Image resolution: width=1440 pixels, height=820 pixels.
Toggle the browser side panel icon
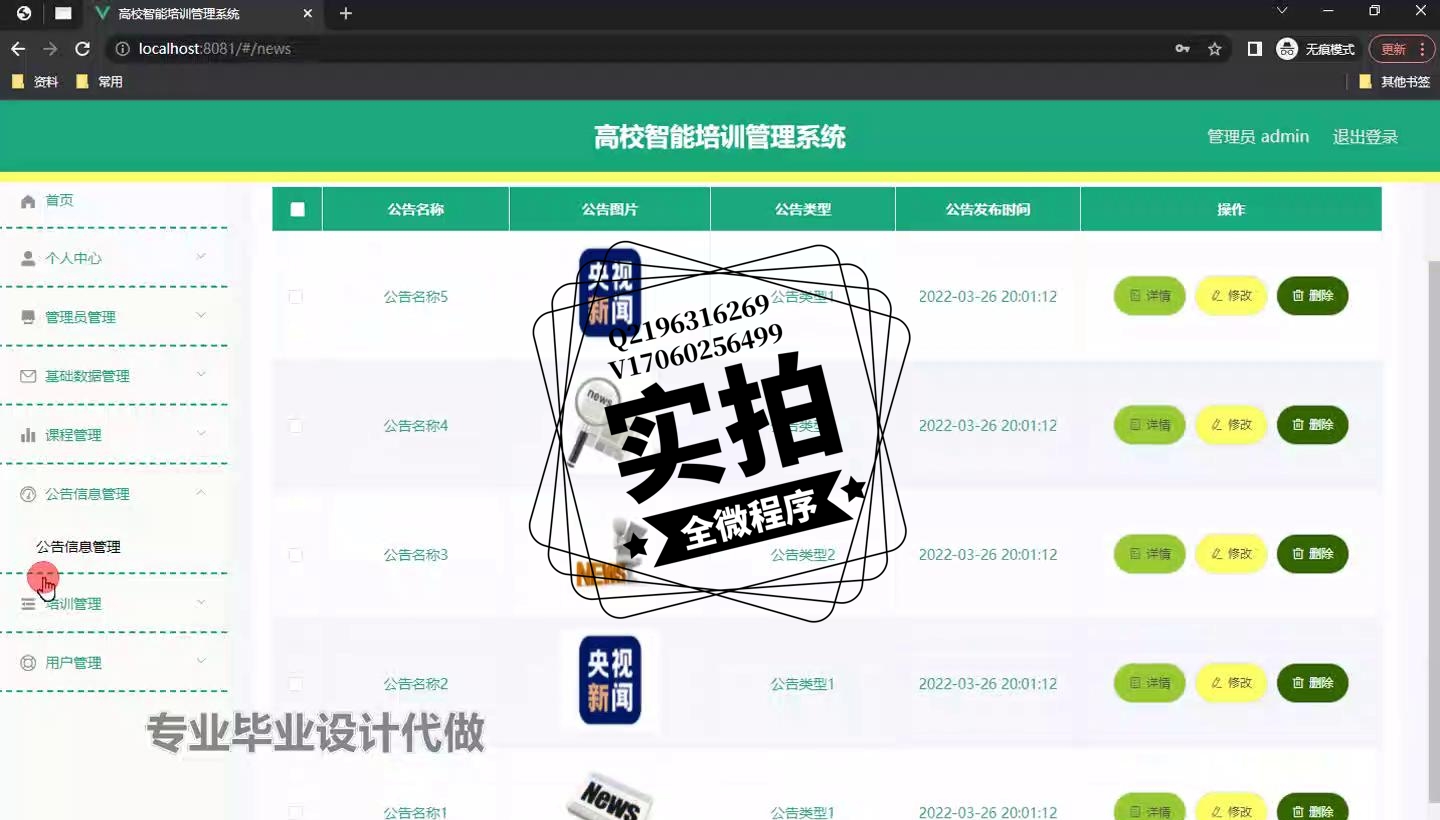click(x=1255, y=49)
